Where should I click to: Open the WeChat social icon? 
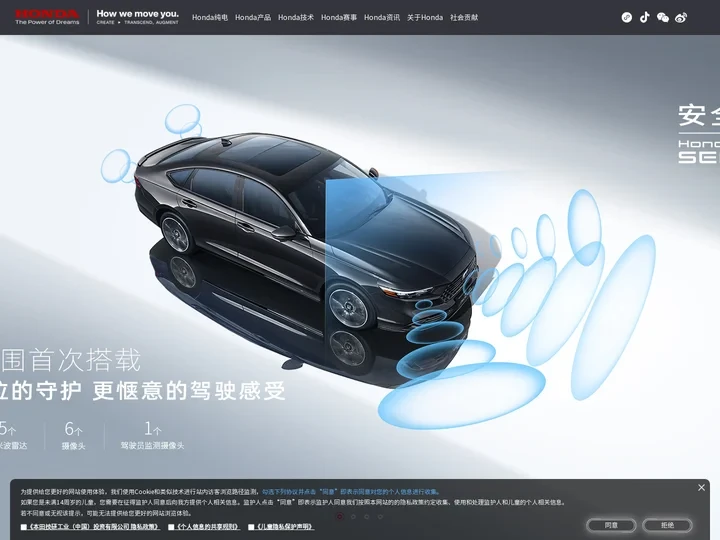click(663, 17)
